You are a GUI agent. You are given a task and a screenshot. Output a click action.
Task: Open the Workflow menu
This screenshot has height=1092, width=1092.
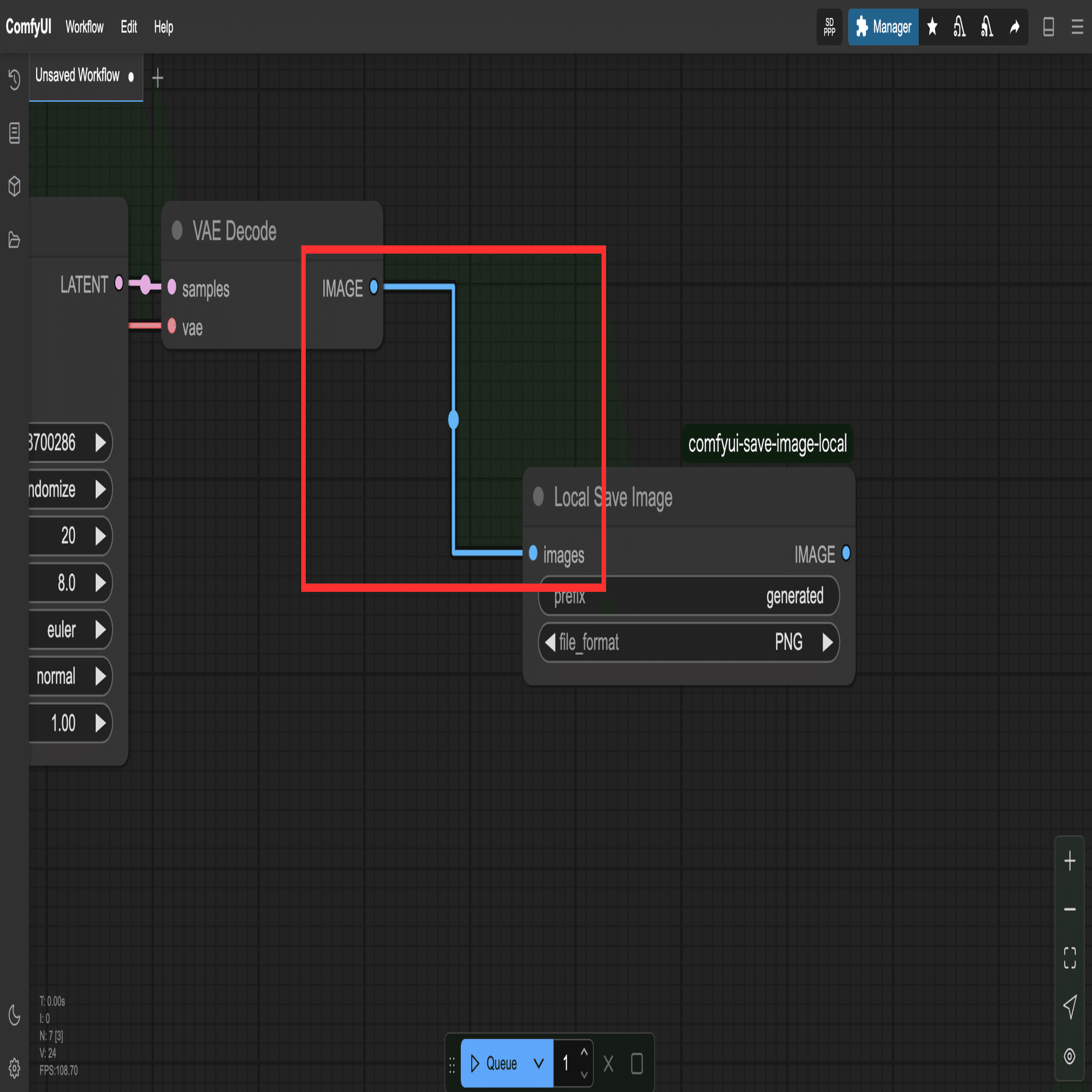[84, 27]
